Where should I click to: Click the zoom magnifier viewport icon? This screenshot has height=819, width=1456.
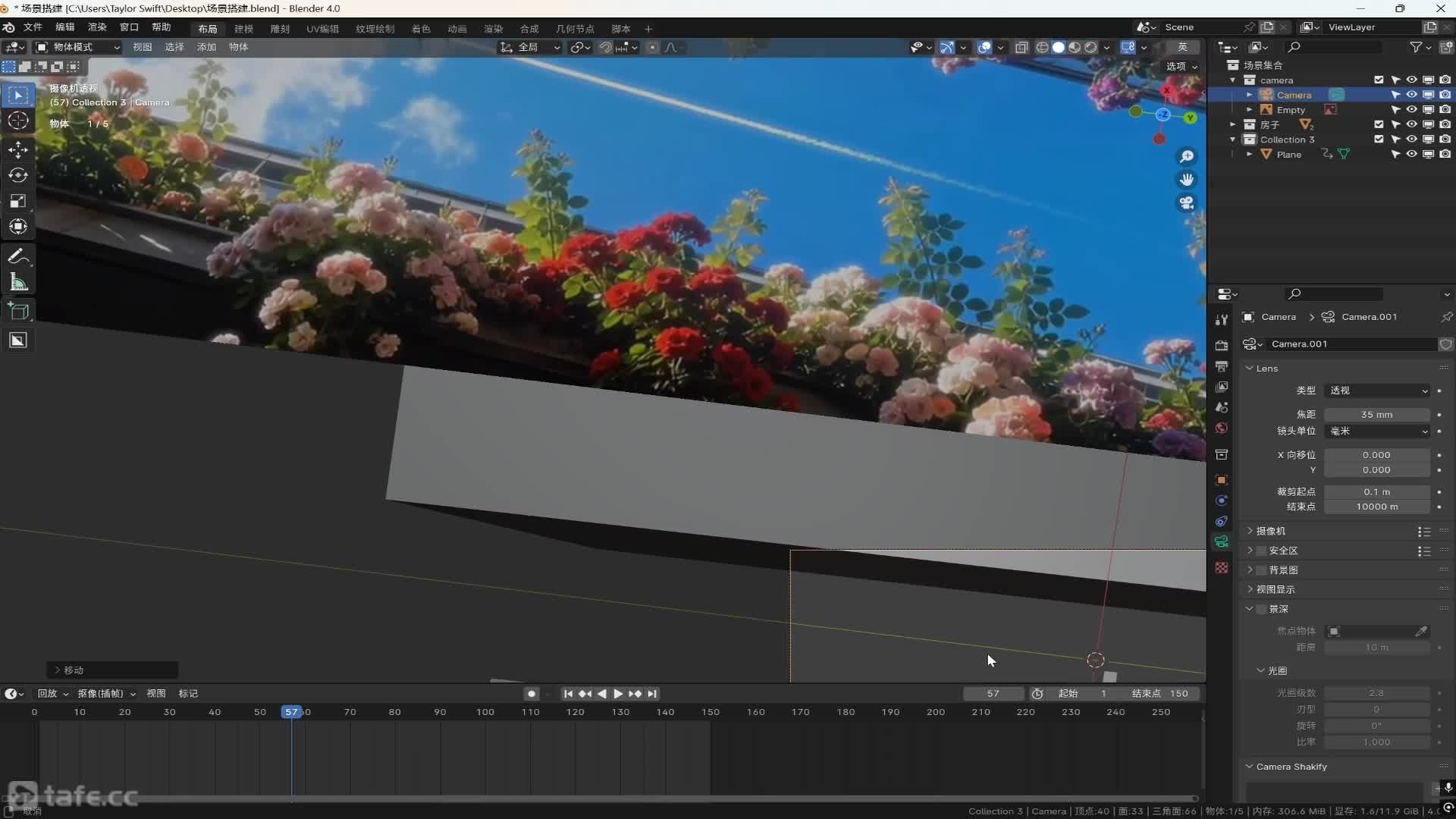[1187, 156]
